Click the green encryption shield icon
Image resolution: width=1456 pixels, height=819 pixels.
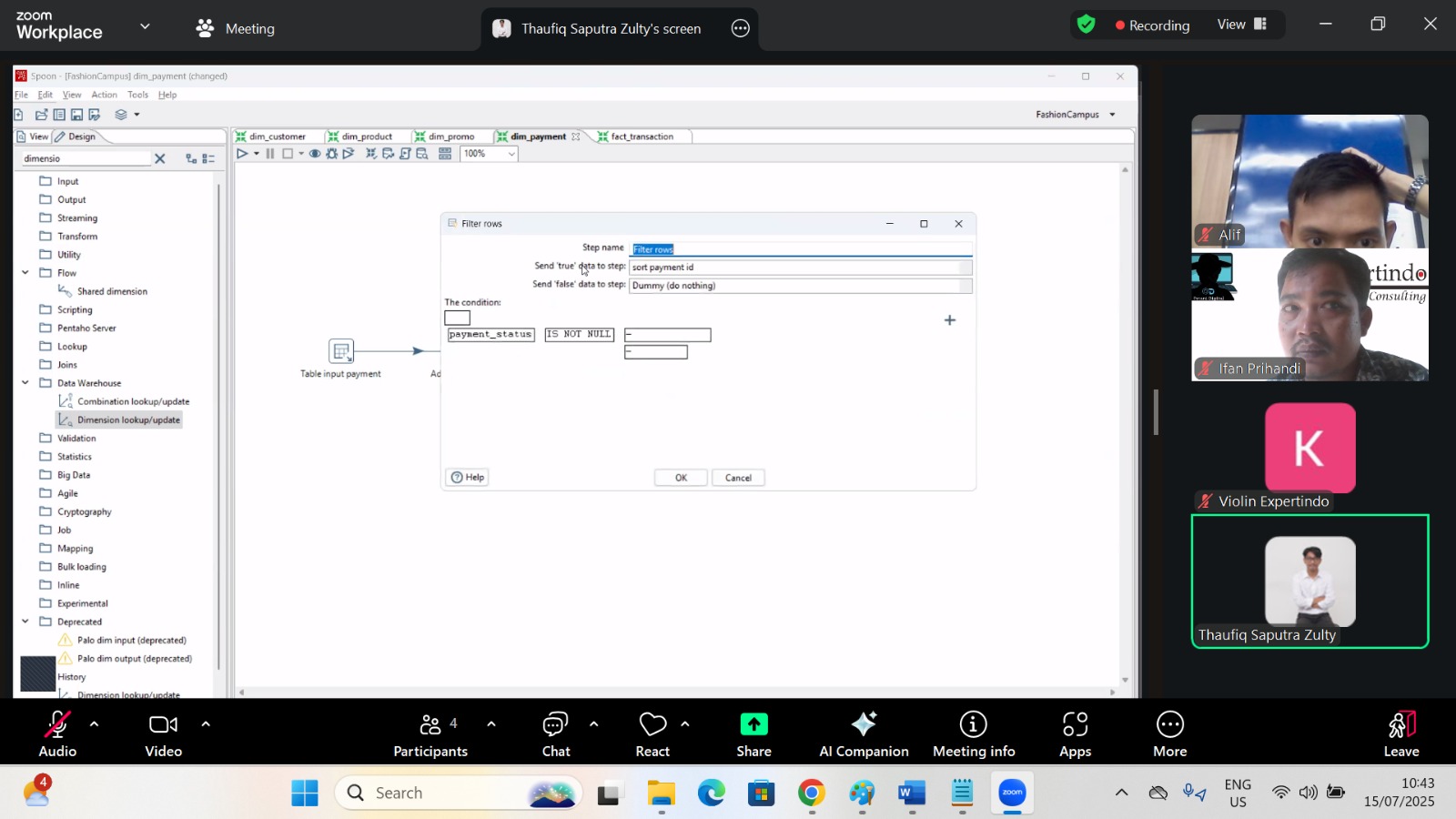pyautogui.click(x=1086, y=25)
